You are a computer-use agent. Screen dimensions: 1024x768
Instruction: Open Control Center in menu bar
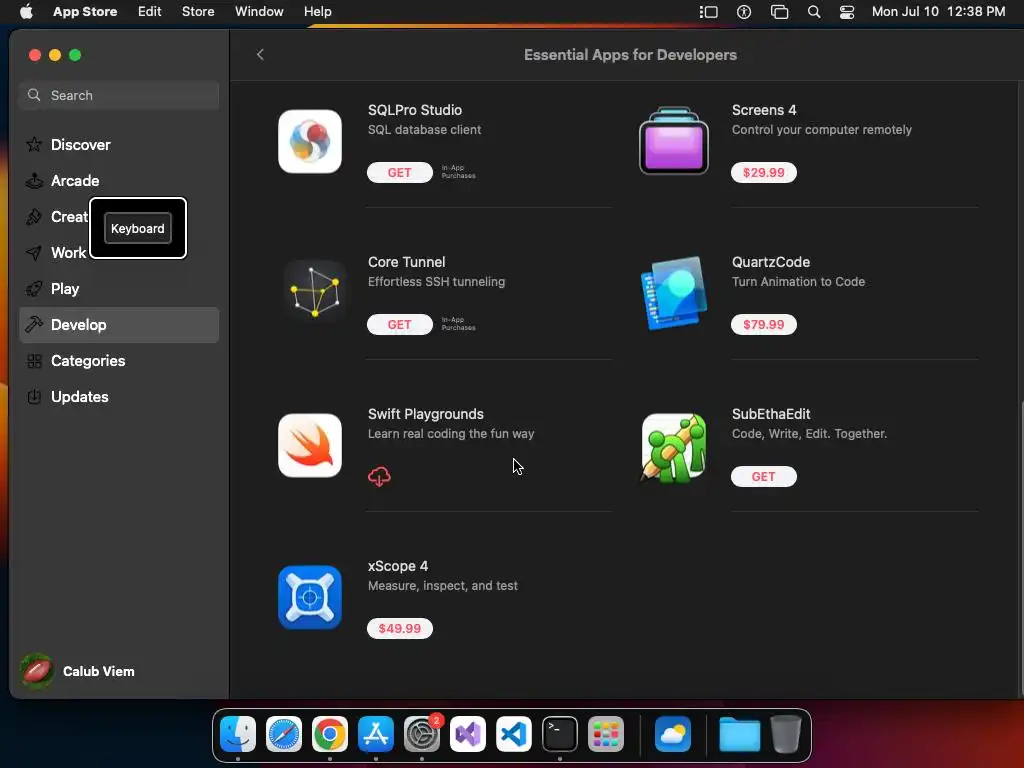846,12
